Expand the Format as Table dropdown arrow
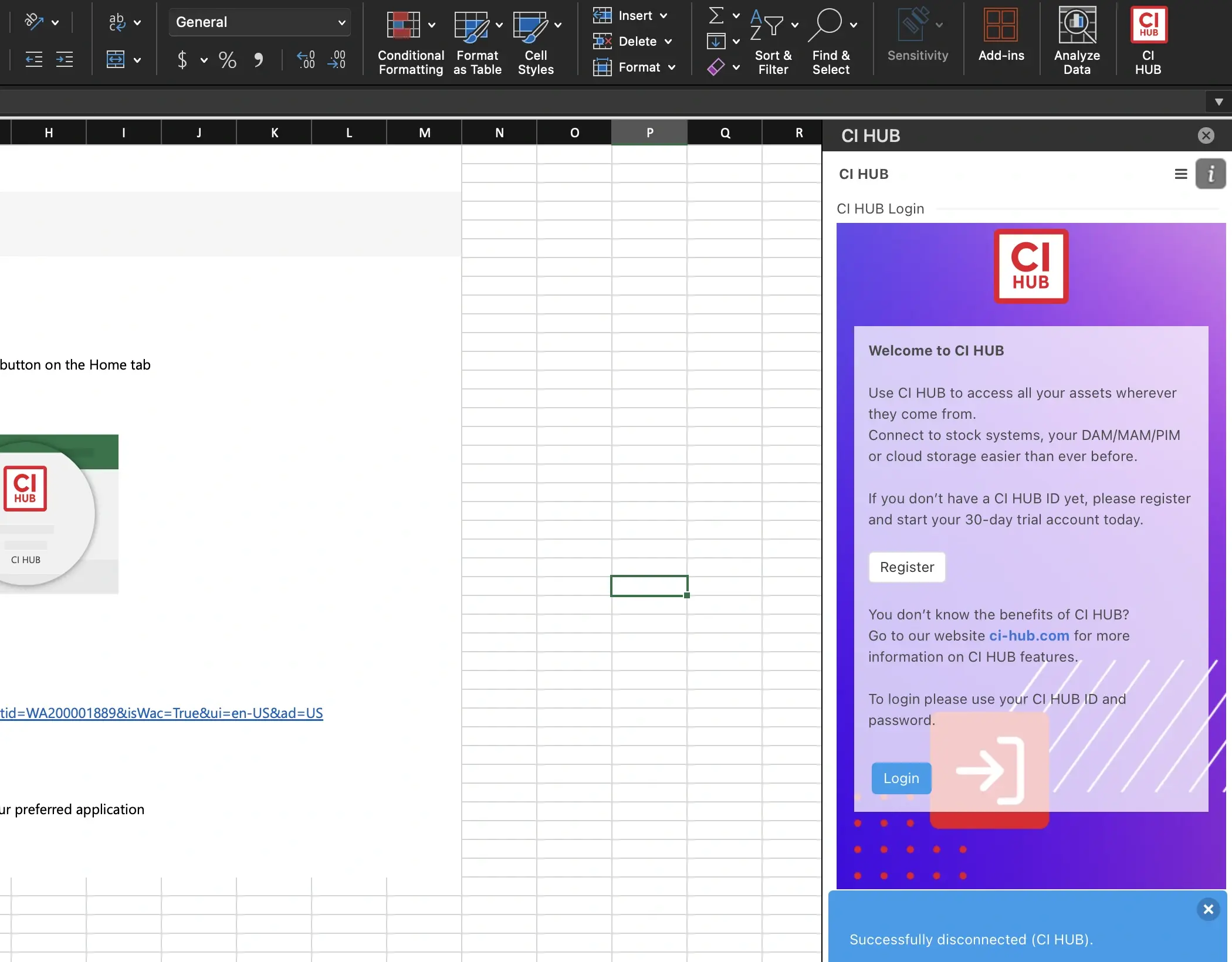Image resolution: width=1232 pixels, height=962 pixels. pyautogui.click(x=499, y=25)
